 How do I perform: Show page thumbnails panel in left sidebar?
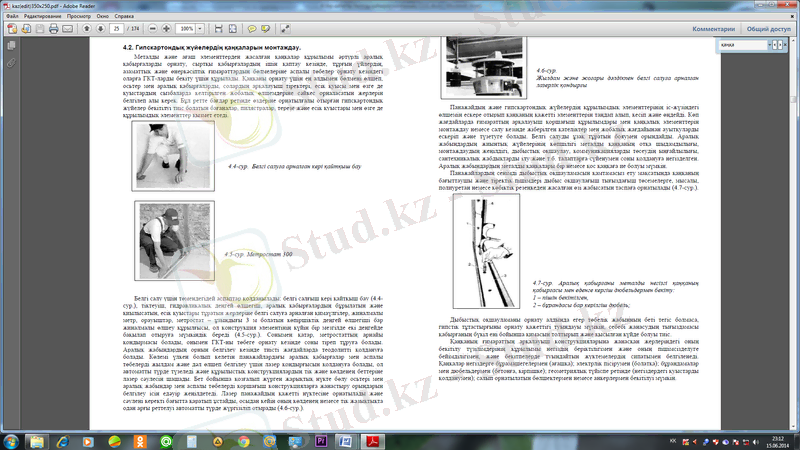tap(11, 46)
